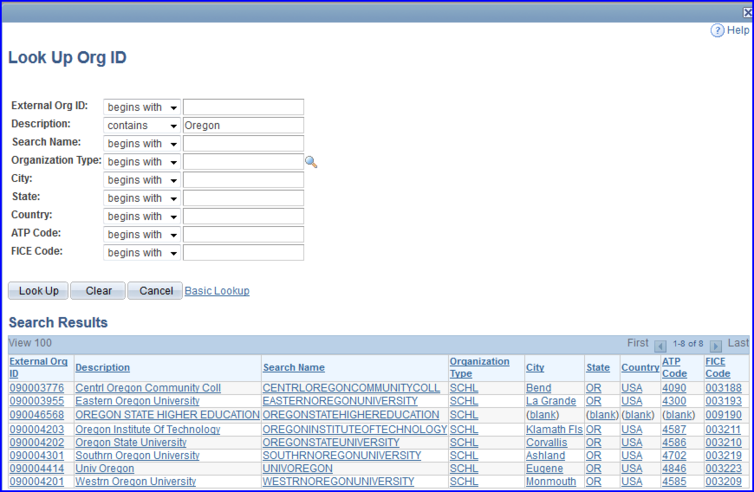
Task: Sort by FICE Code column header
Action: click(x=717, y=367)
